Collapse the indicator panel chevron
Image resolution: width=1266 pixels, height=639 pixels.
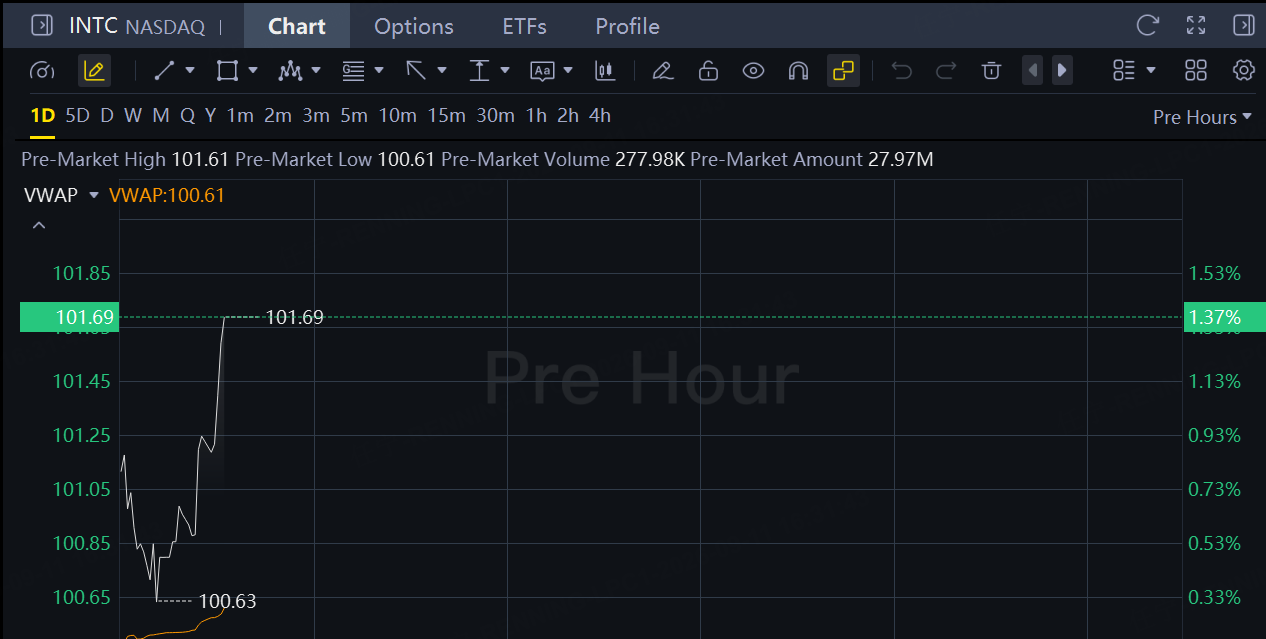(x=39, y=226)
